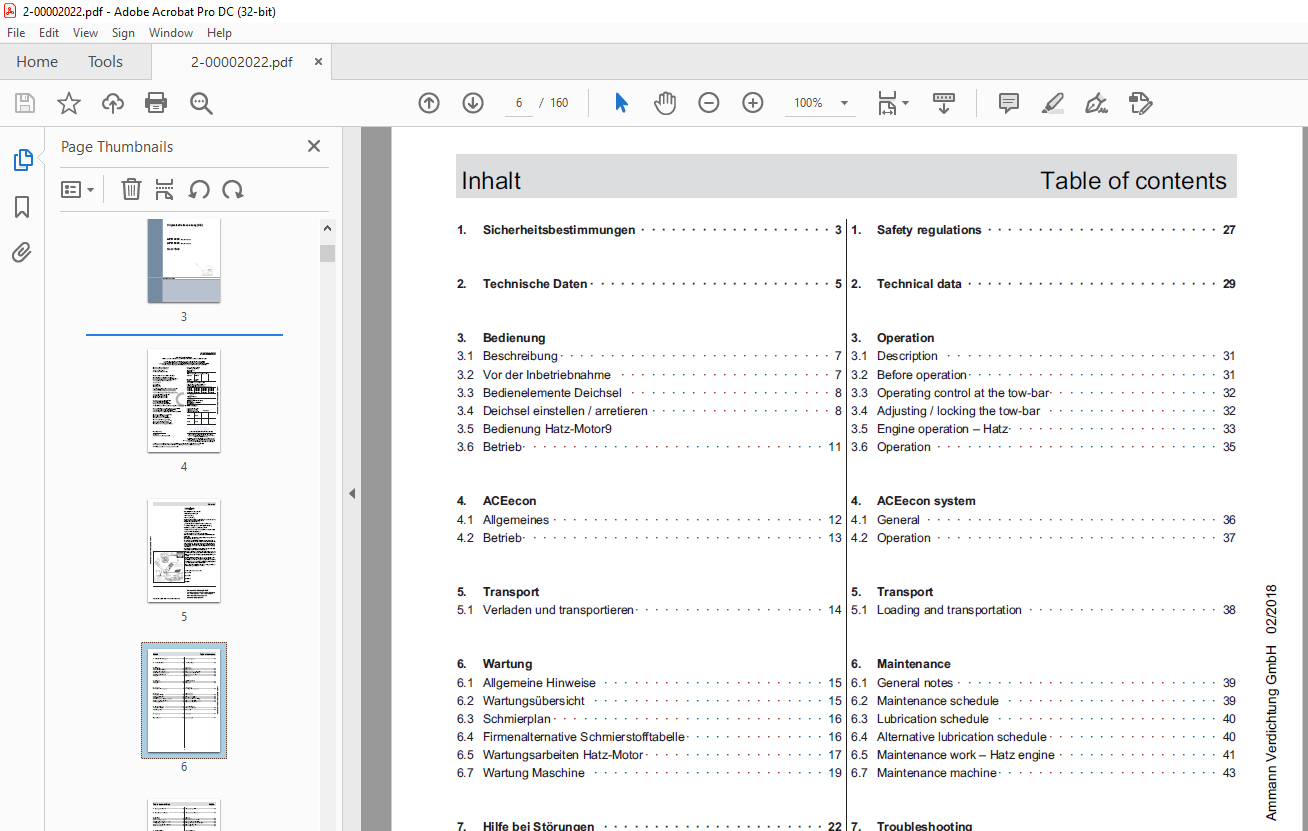Close the 2-00002022.pdf tab

tap(318, 62)
